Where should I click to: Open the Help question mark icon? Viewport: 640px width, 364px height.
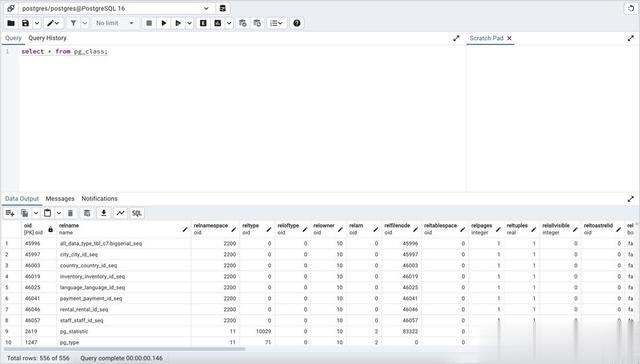tap(297, 23)
